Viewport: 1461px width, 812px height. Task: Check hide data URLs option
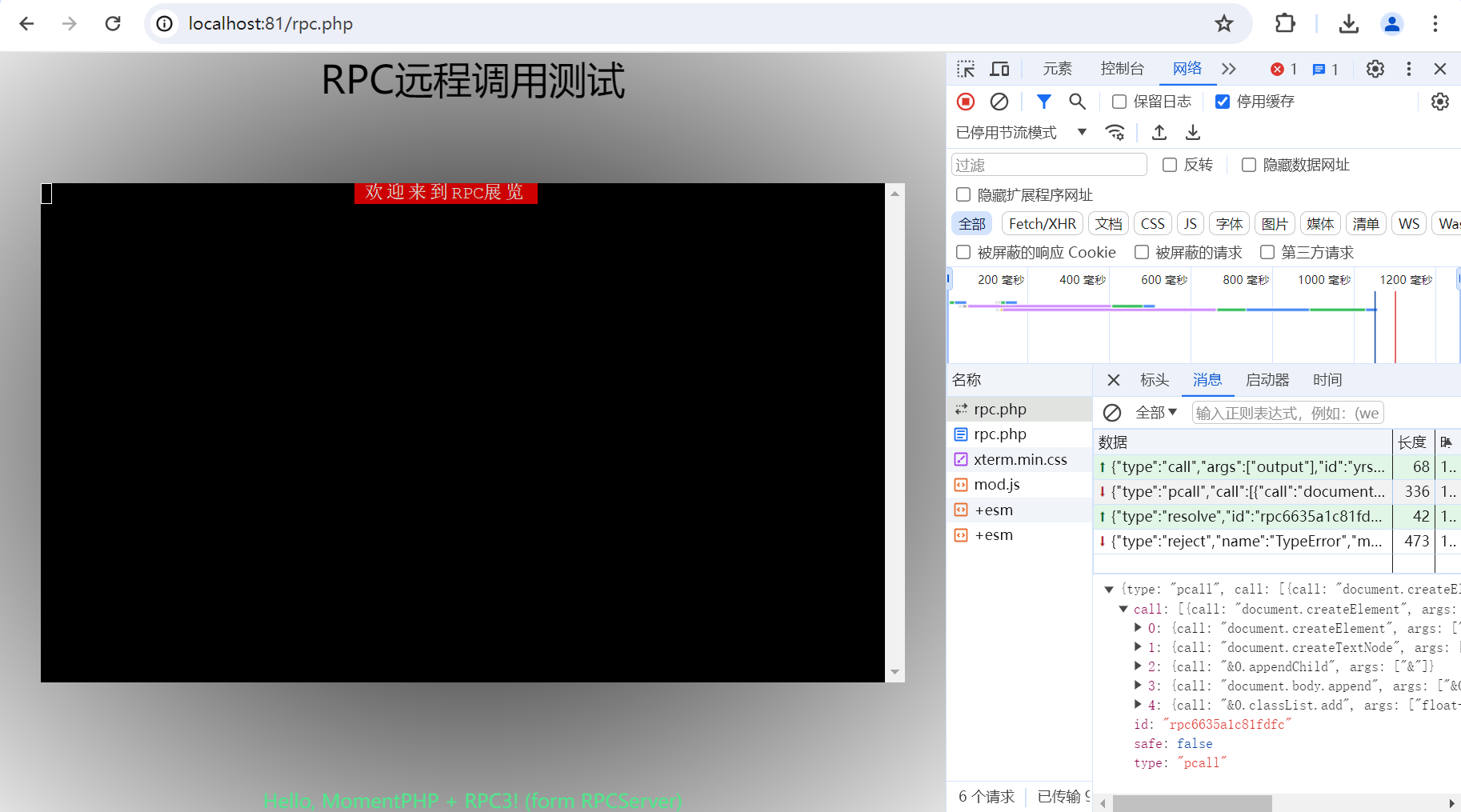pyautogui.click(x=1249, y=165)
